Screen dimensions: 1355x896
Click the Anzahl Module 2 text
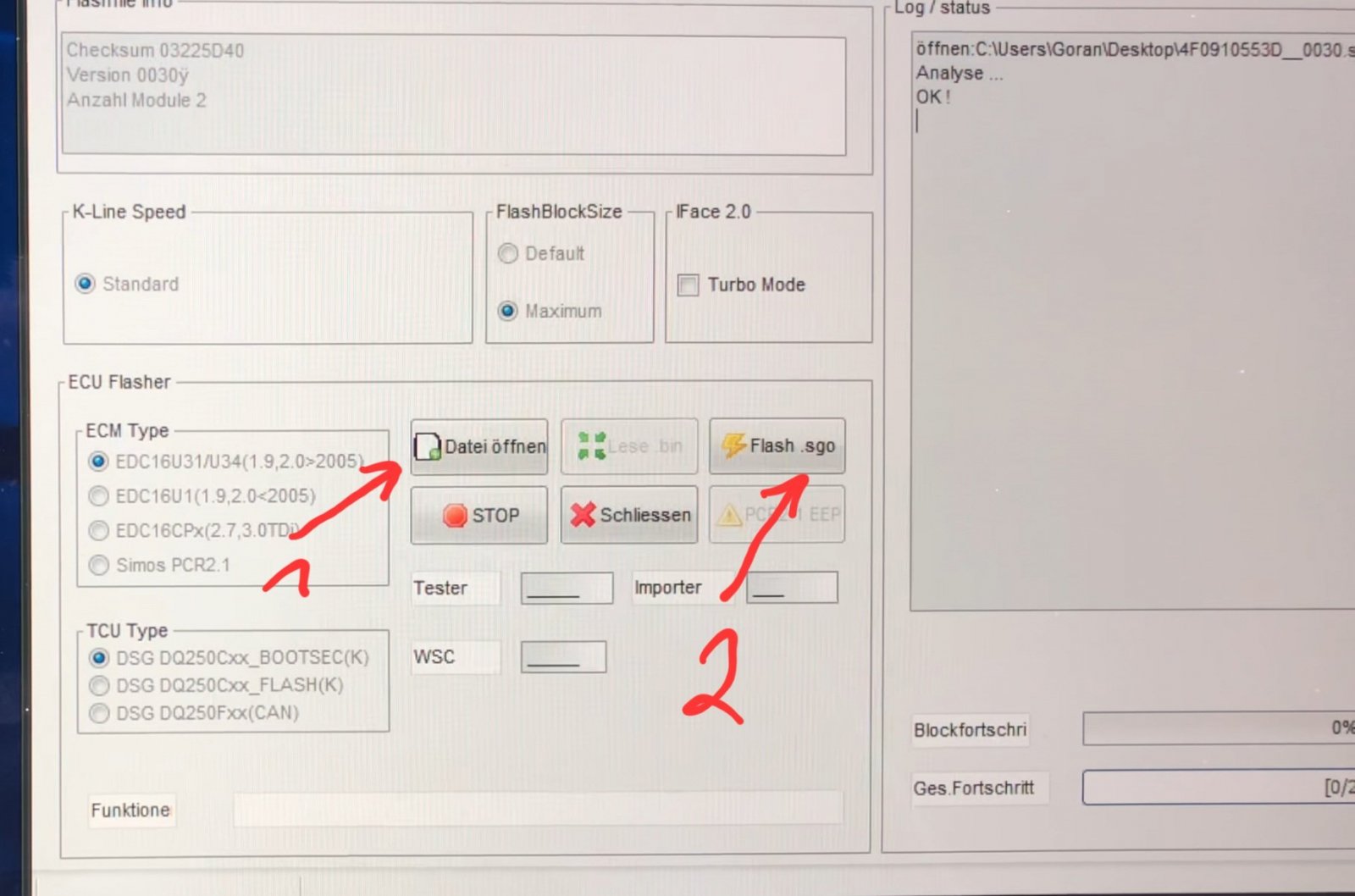click(136, 100)
